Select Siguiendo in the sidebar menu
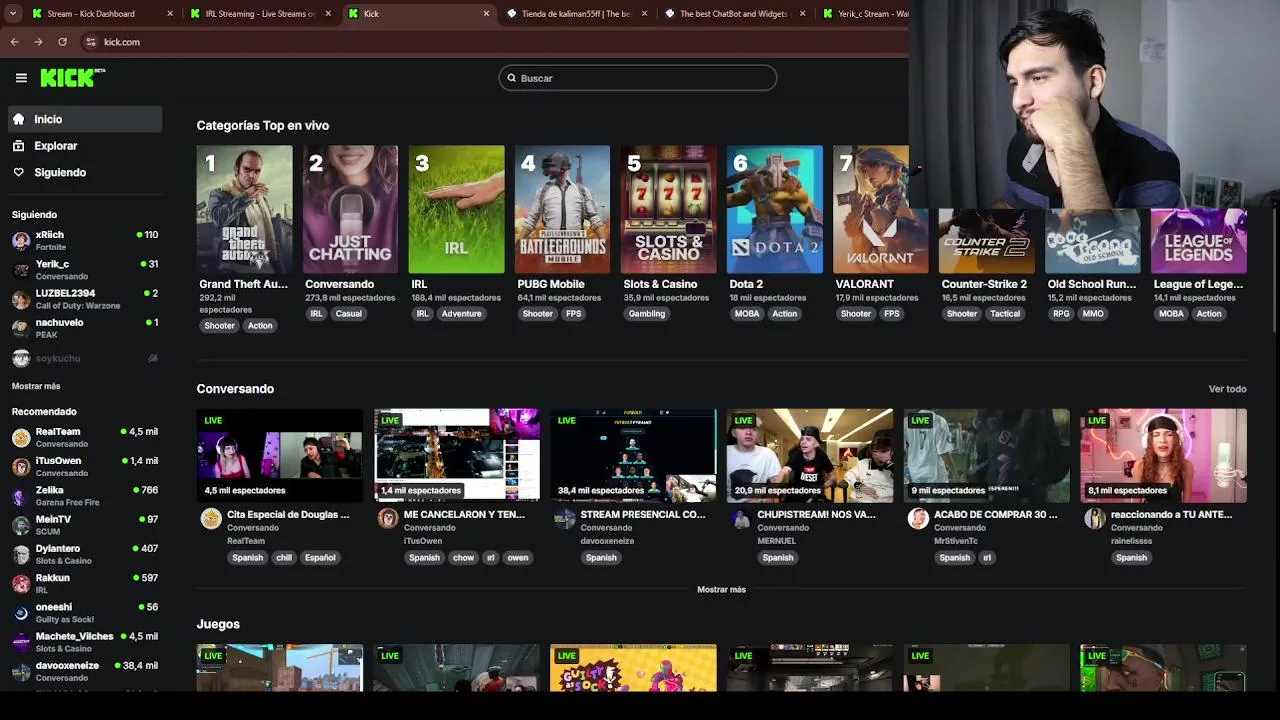This screenshot has height=720, width=1280. tap(85, 173)
